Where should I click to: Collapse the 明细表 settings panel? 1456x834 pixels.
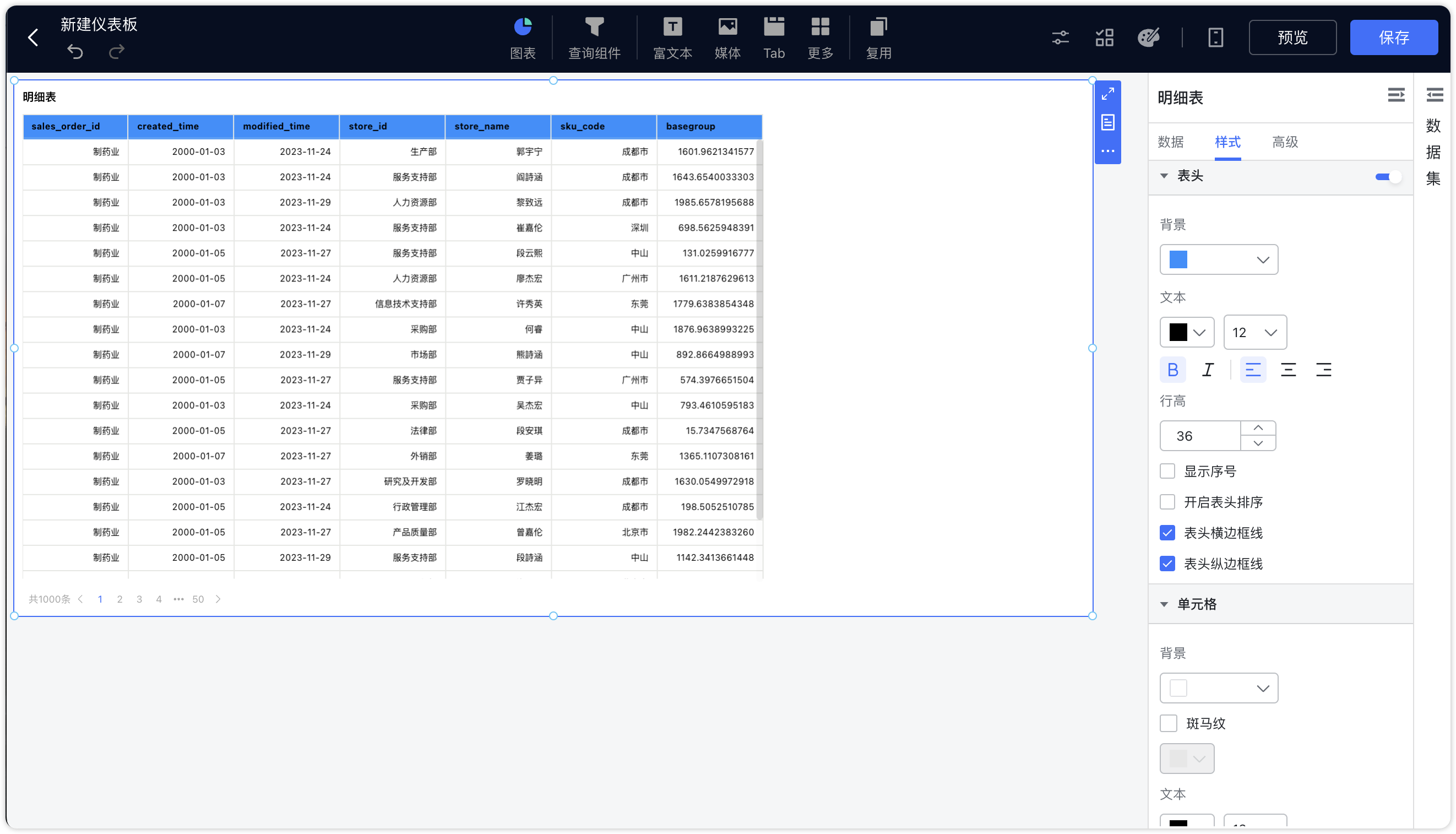(1396, 95)
